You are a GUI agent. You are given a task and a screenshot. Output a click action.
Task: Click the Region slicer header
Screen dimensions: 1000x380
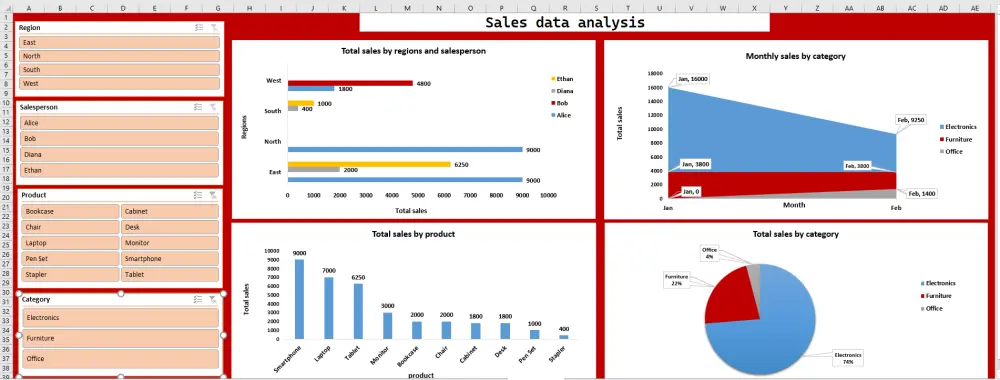[119, 28]
